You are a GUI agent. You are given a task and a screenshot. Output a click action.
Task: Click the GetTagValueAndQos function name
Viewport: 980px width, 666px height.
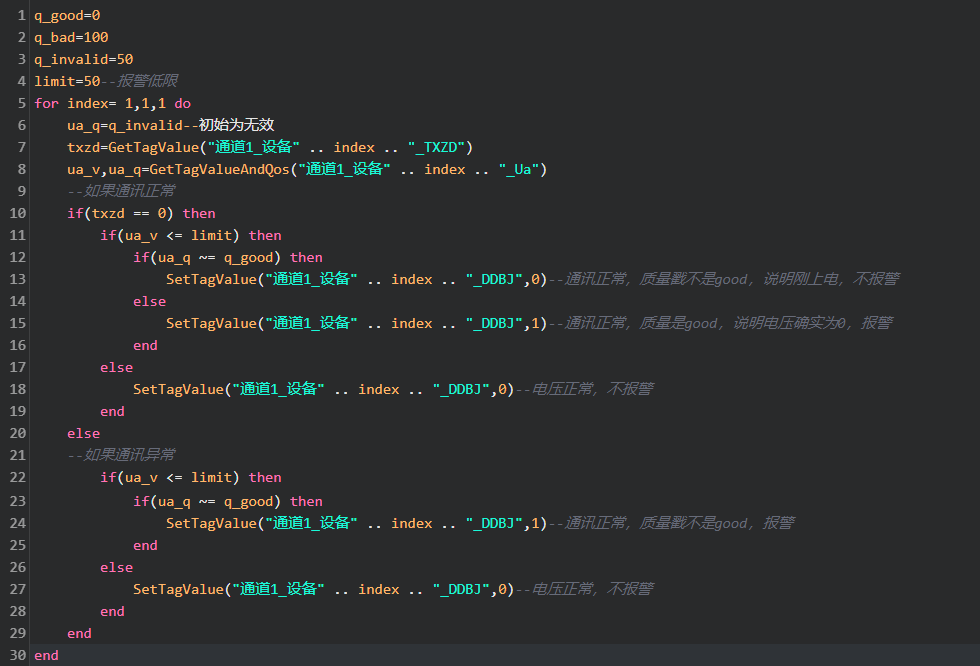pyautogui.click(x=219, y=169)
